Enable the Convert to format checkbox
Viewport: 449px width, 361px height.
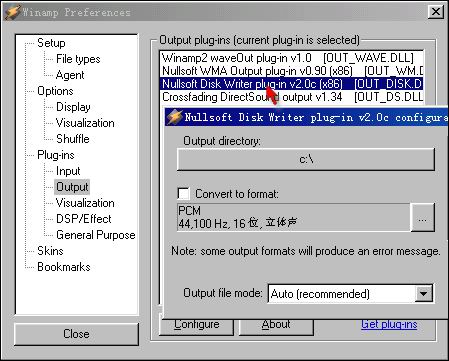(x=183, y=193)
